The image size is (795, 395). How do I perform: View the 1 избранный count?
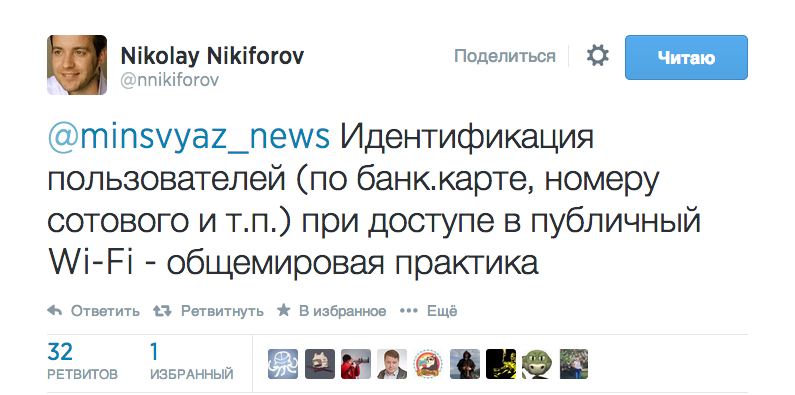[x=191, y=362]
